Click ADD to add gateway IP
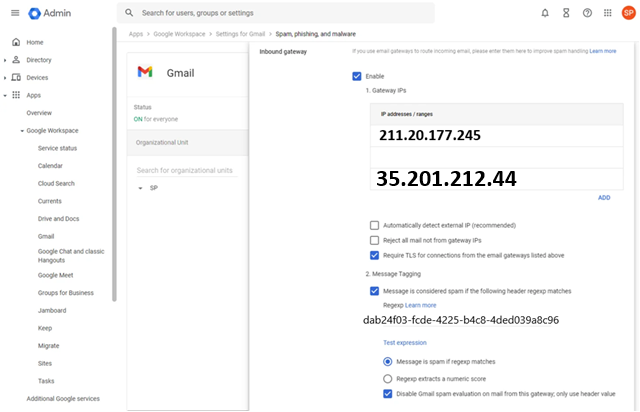Screen dimensions: 640x412 [604, 198]
